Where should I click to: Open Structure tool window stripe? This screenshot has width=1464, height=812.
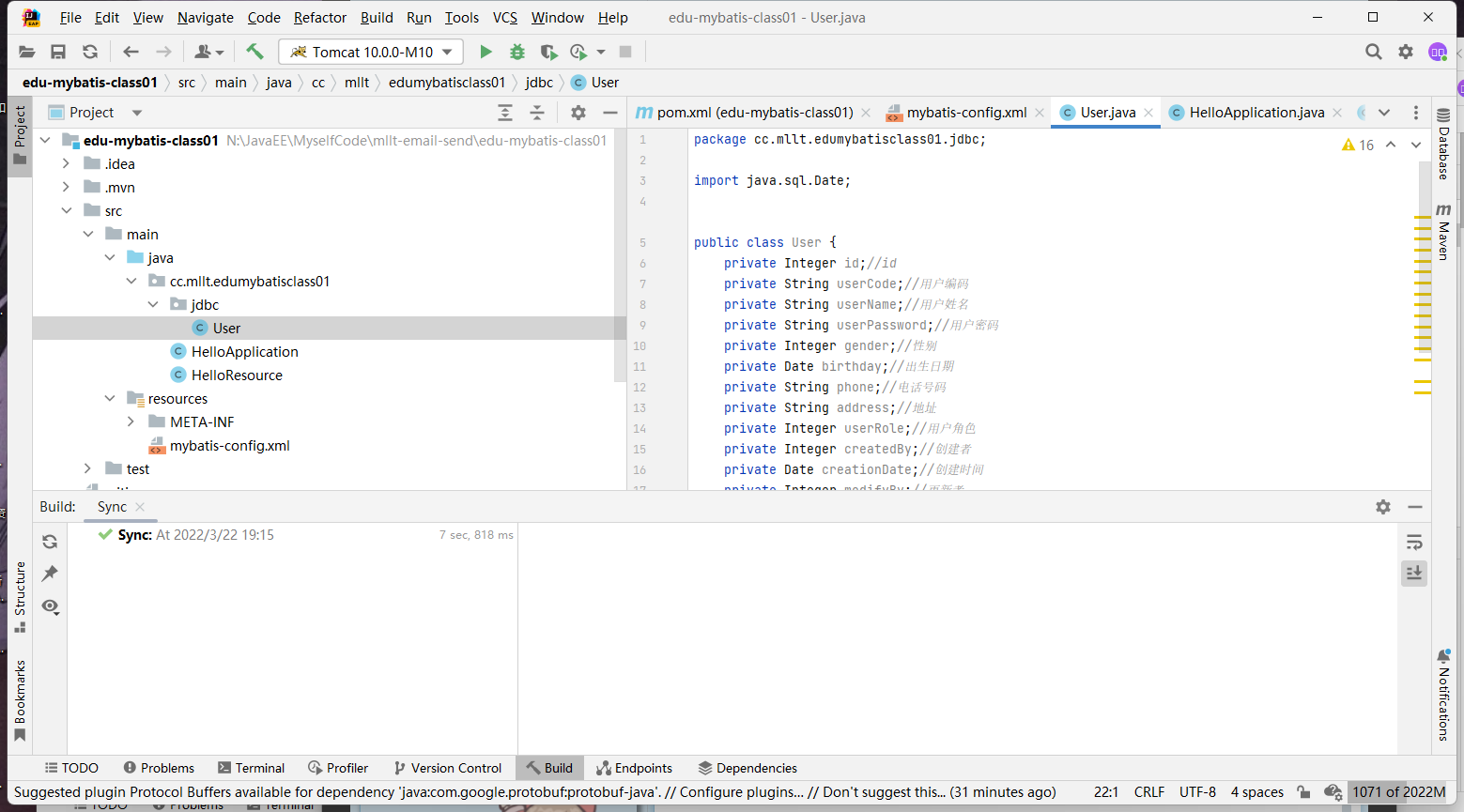point(20,597)
